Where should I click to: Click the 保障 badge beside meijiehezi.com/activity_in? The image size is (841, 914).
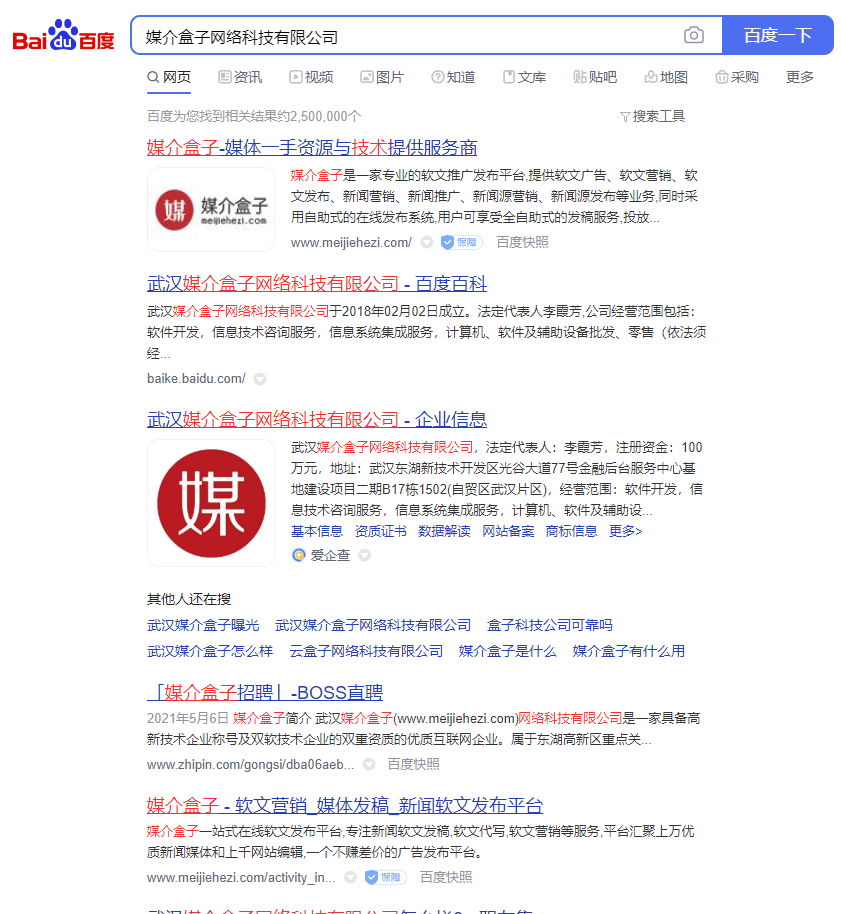(385, 877)
